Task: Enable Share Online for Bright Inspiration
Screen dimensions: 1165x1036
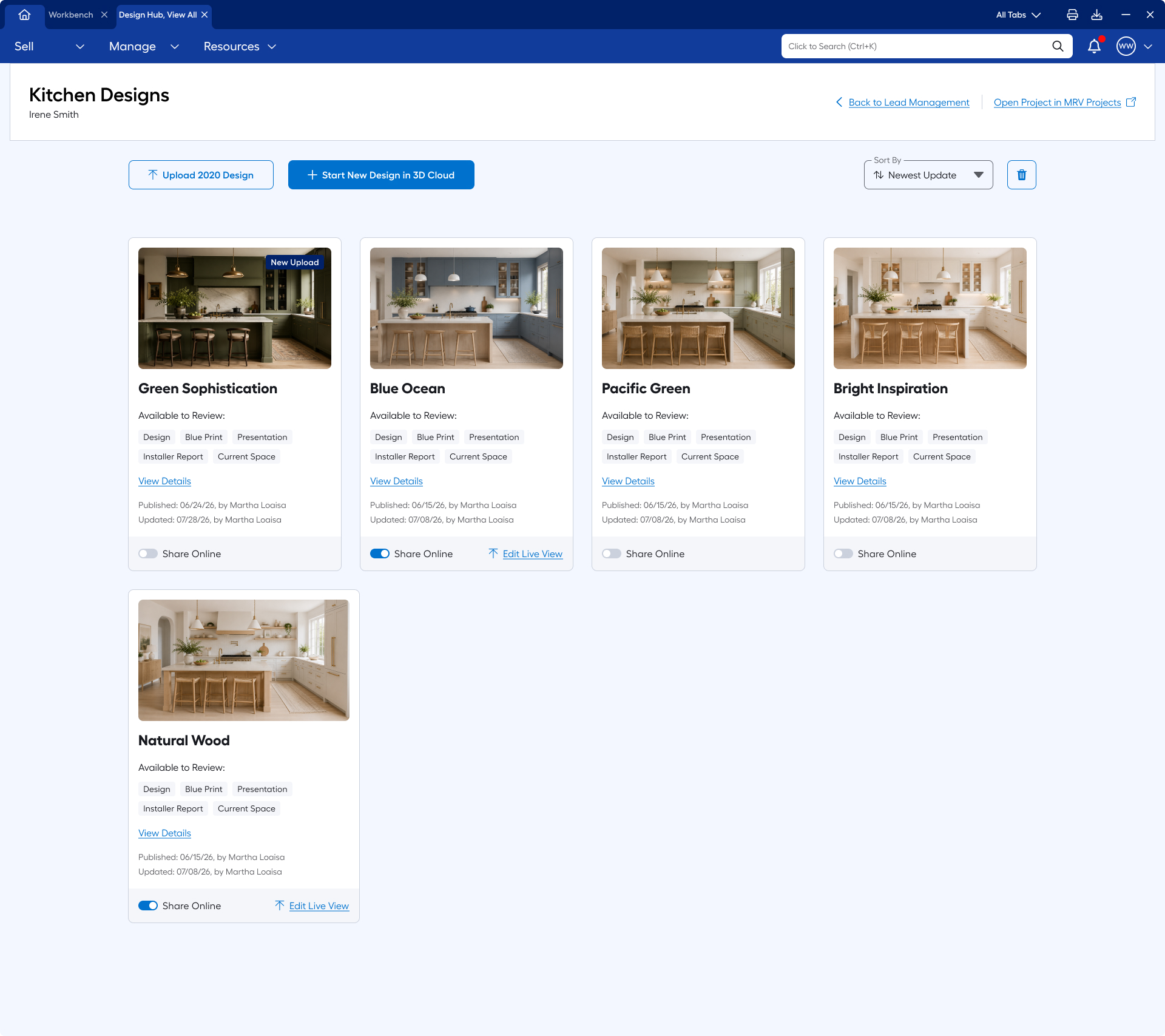Action: click(x=843, y=554)
